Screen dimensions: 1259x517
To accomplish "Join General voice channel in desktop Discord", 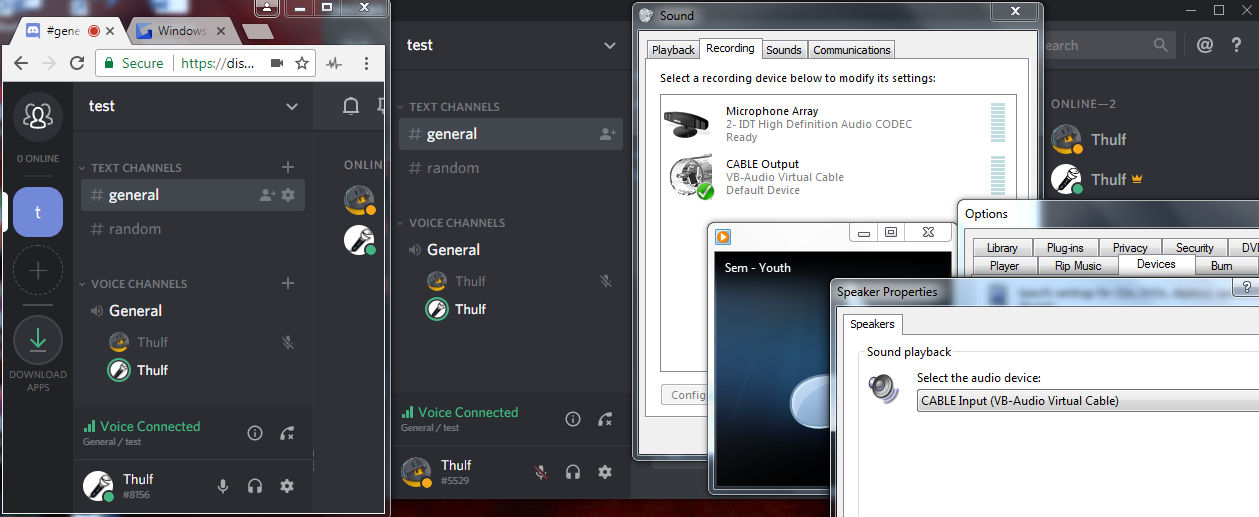I will coord(510,250).
